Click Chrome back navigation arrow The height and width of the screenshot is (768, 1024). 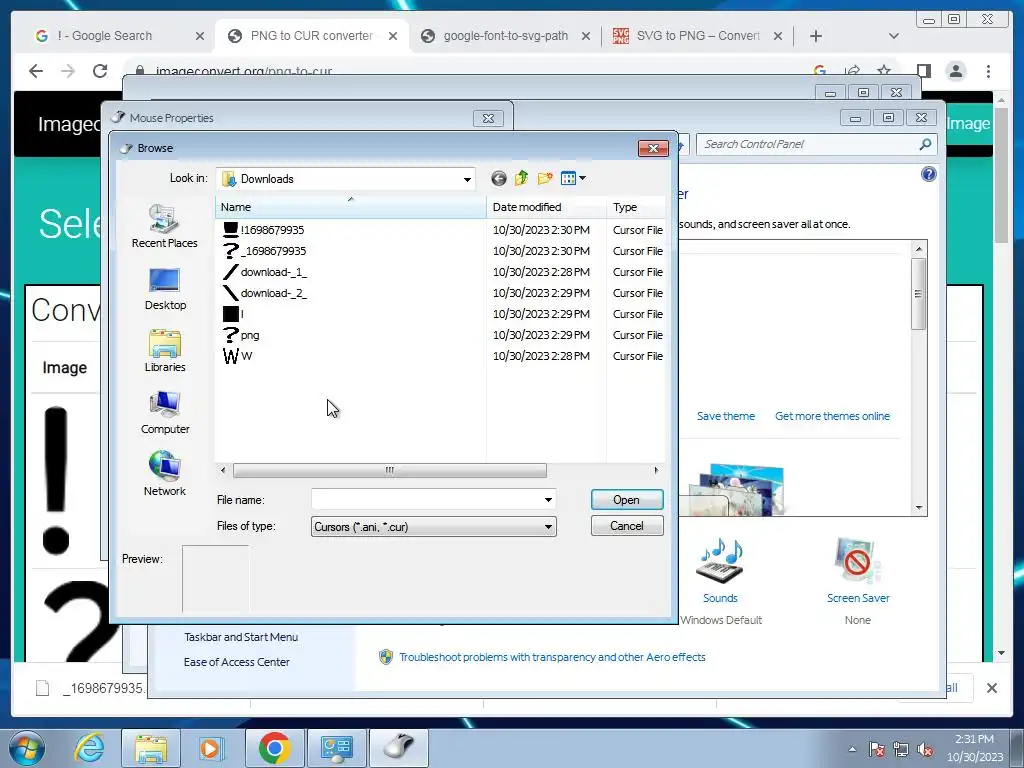(36, 71)
